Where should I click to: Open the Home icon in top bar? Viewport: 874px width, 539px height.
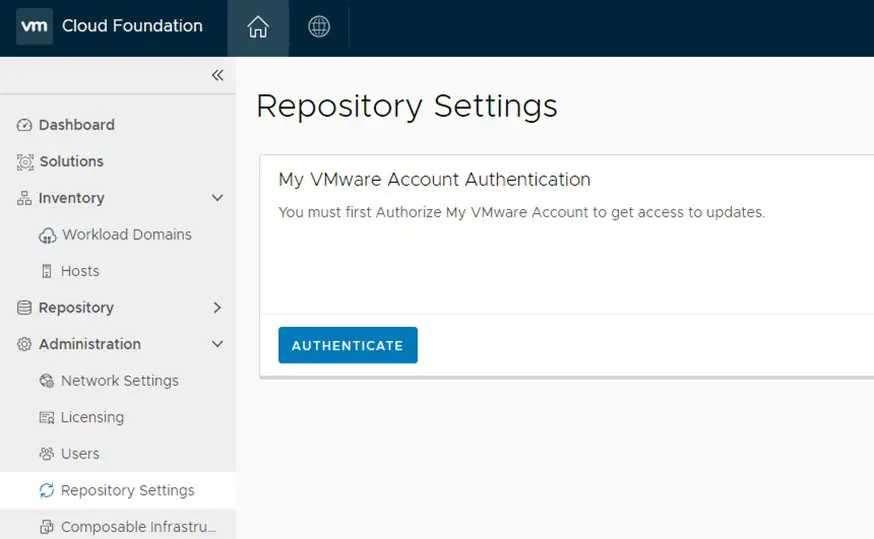click(x=258, y=27)
